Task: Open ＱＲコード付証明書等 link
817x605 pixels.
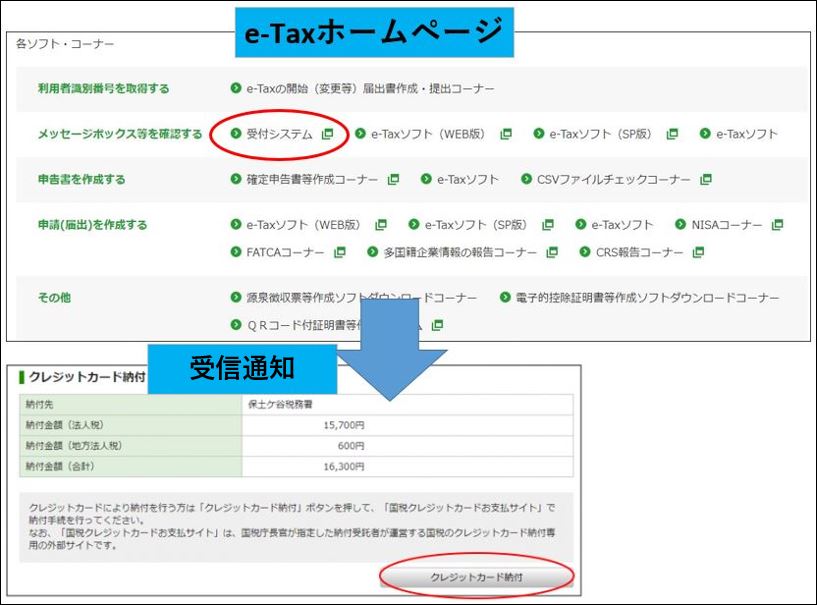Action: point(305,325)
